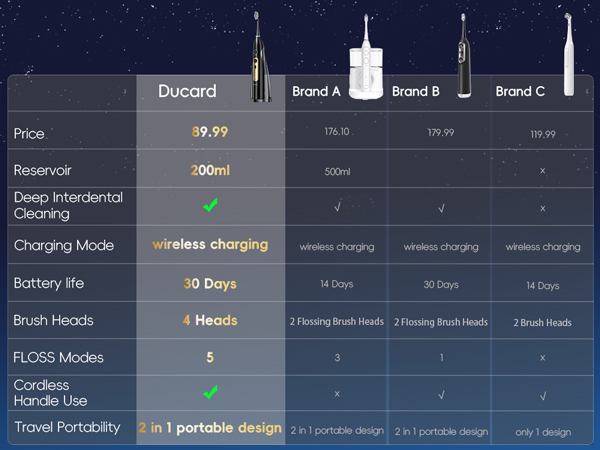Click Ducard's 4 Heads value

(210, 320)
